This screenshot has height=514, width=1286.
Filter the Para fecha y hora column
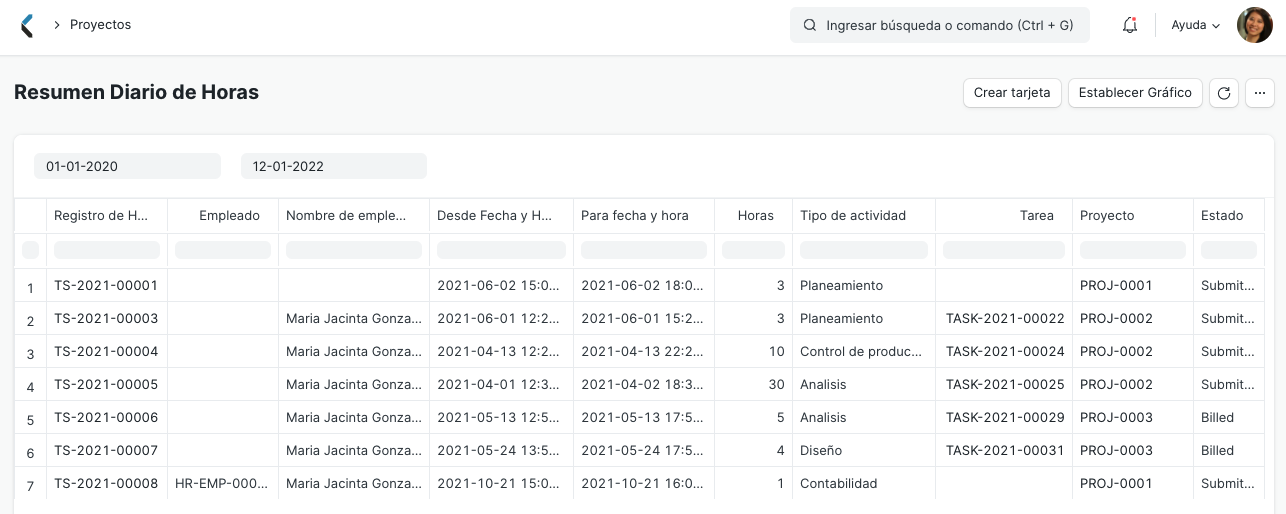tap(644, 250)
